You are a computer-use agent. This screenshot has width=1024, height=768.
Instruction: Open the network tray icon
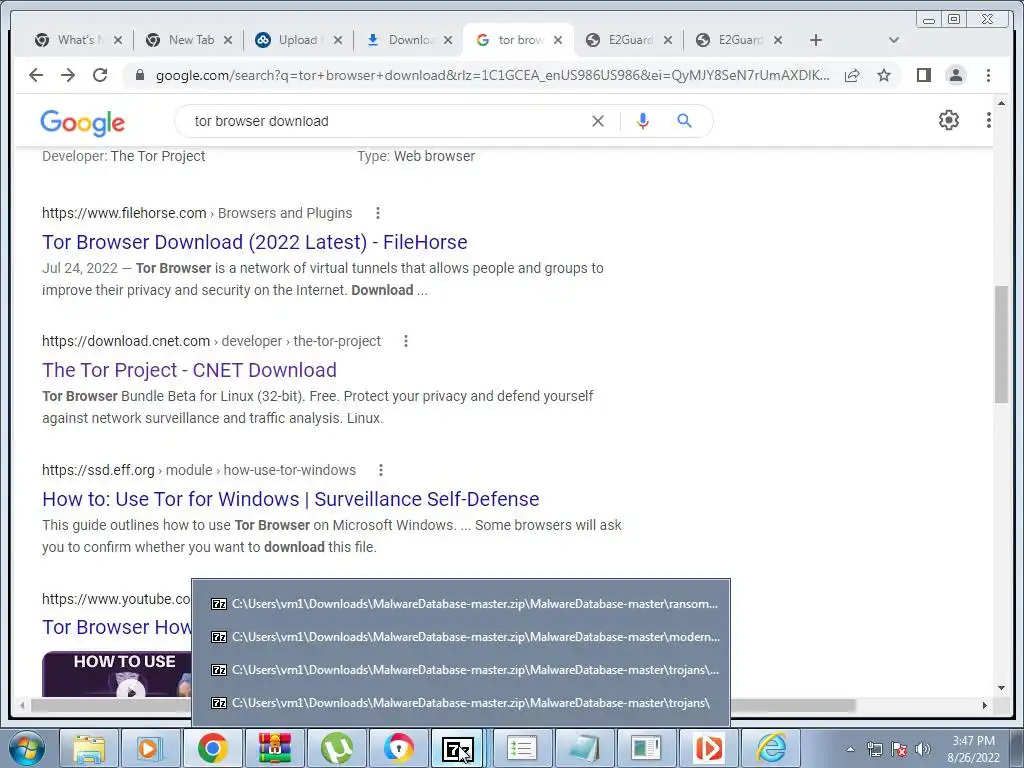coord(874,749)
